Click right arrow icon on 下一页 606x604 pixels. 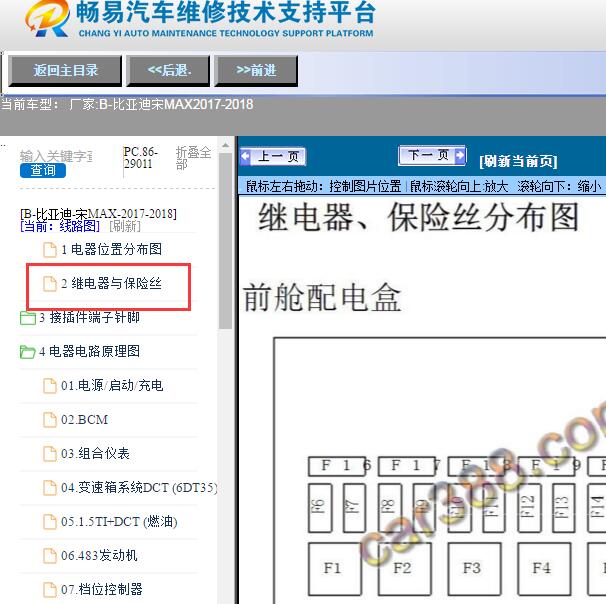(460, 155)
